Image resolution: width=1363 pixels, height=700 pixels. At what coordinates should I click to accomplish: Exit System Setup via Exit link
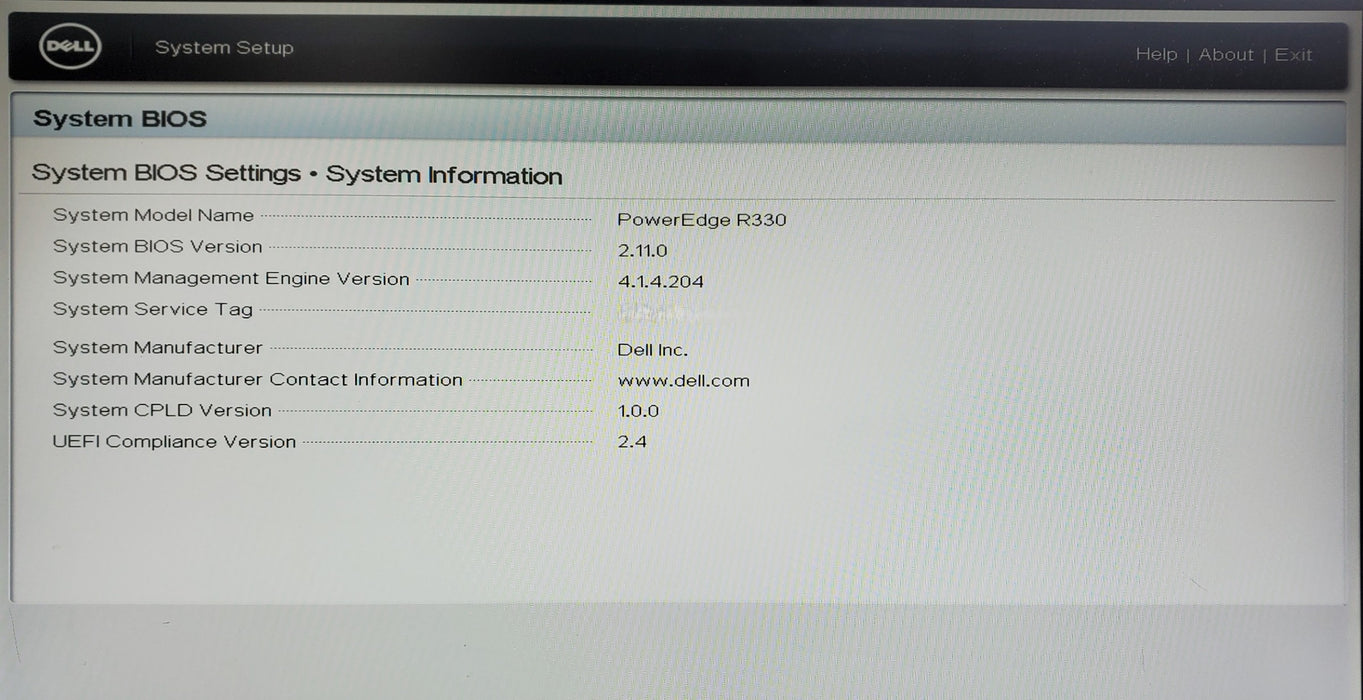click(1293, 54)
